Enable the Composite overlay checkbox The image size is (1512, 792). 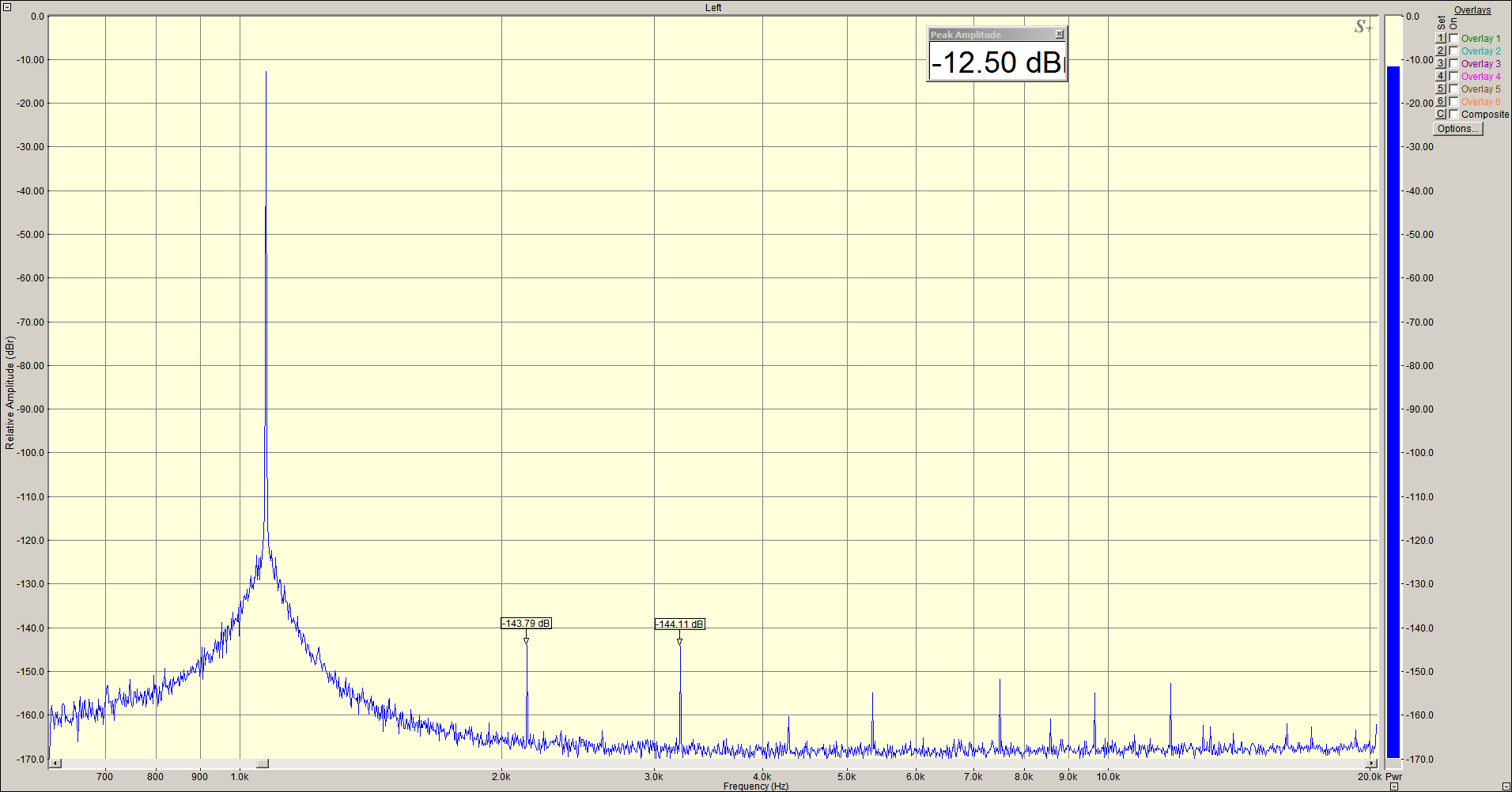click(1453, 114)
